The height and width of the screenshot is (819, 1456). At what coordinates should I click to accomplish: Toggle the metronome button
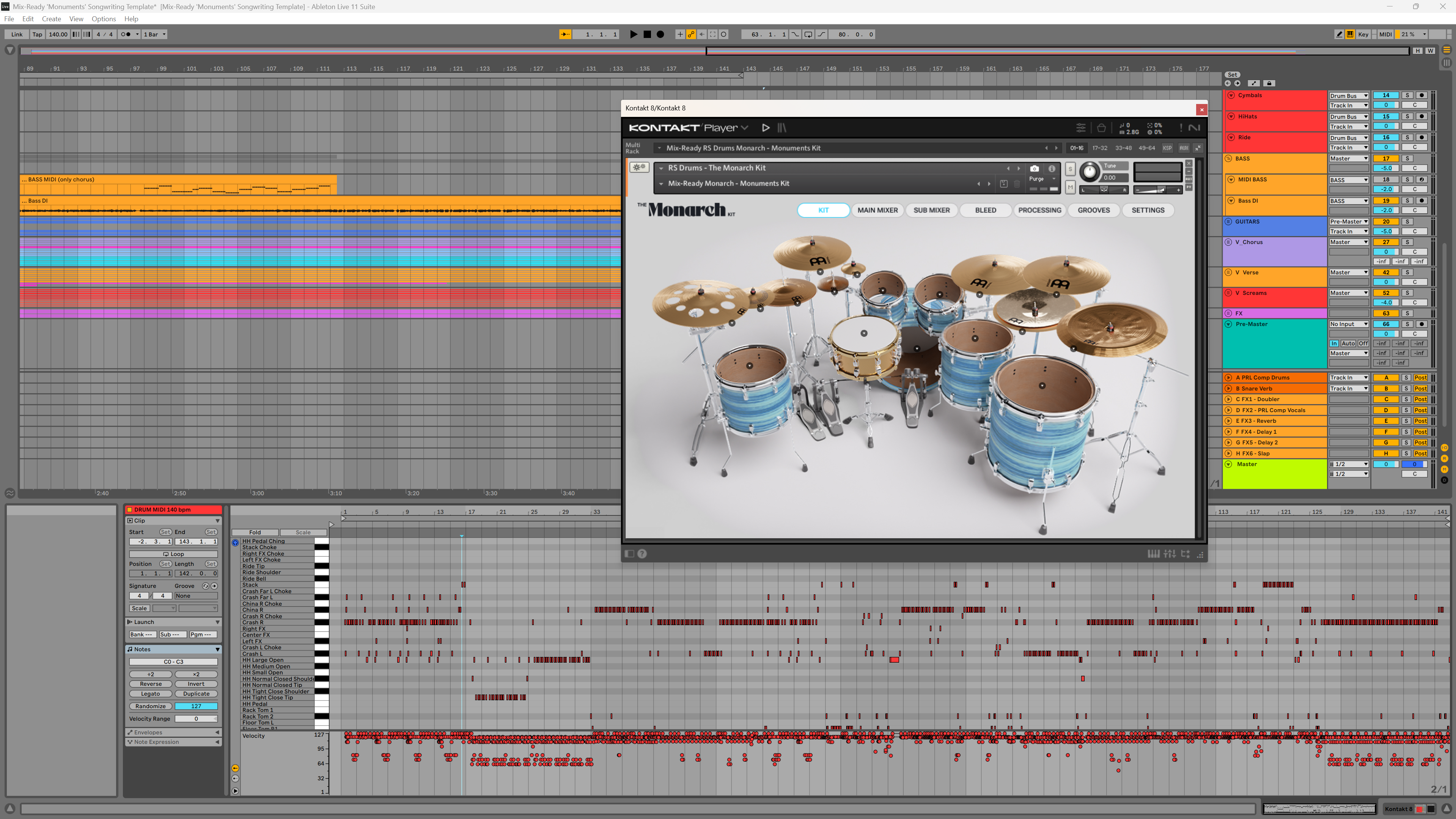pos(126,34)
